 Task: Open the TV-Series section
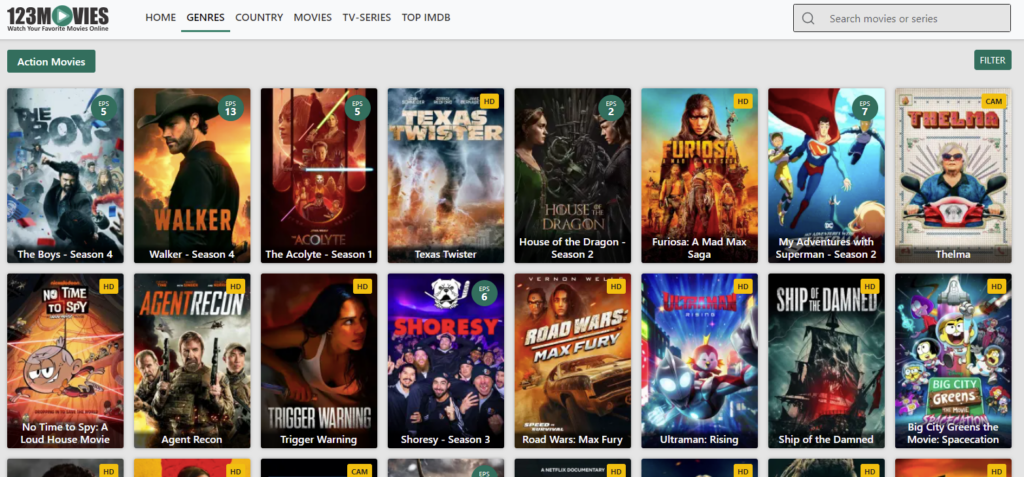pos(366,18)
